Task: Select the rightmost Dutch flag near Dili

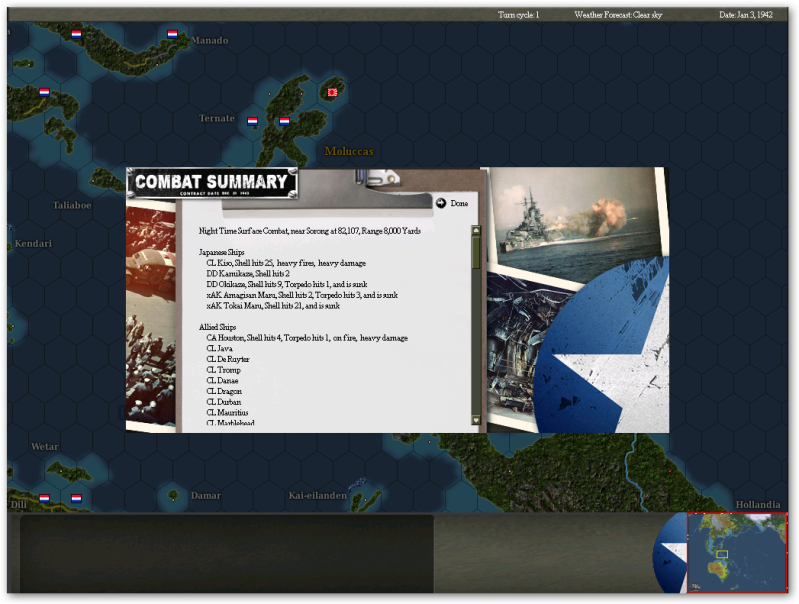Action: [x=76, y=498]
